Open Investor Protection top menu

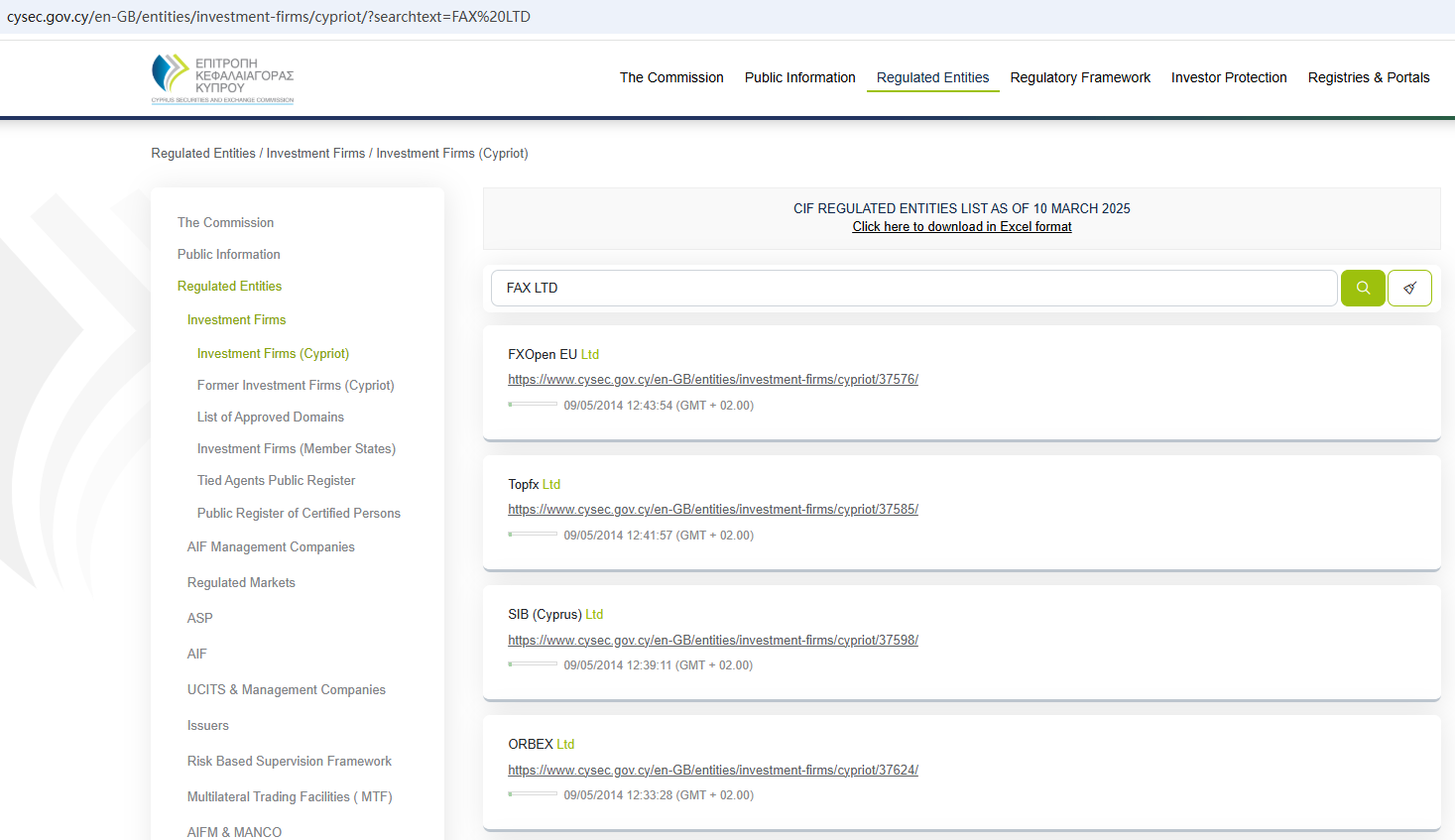click(1229, 77)
